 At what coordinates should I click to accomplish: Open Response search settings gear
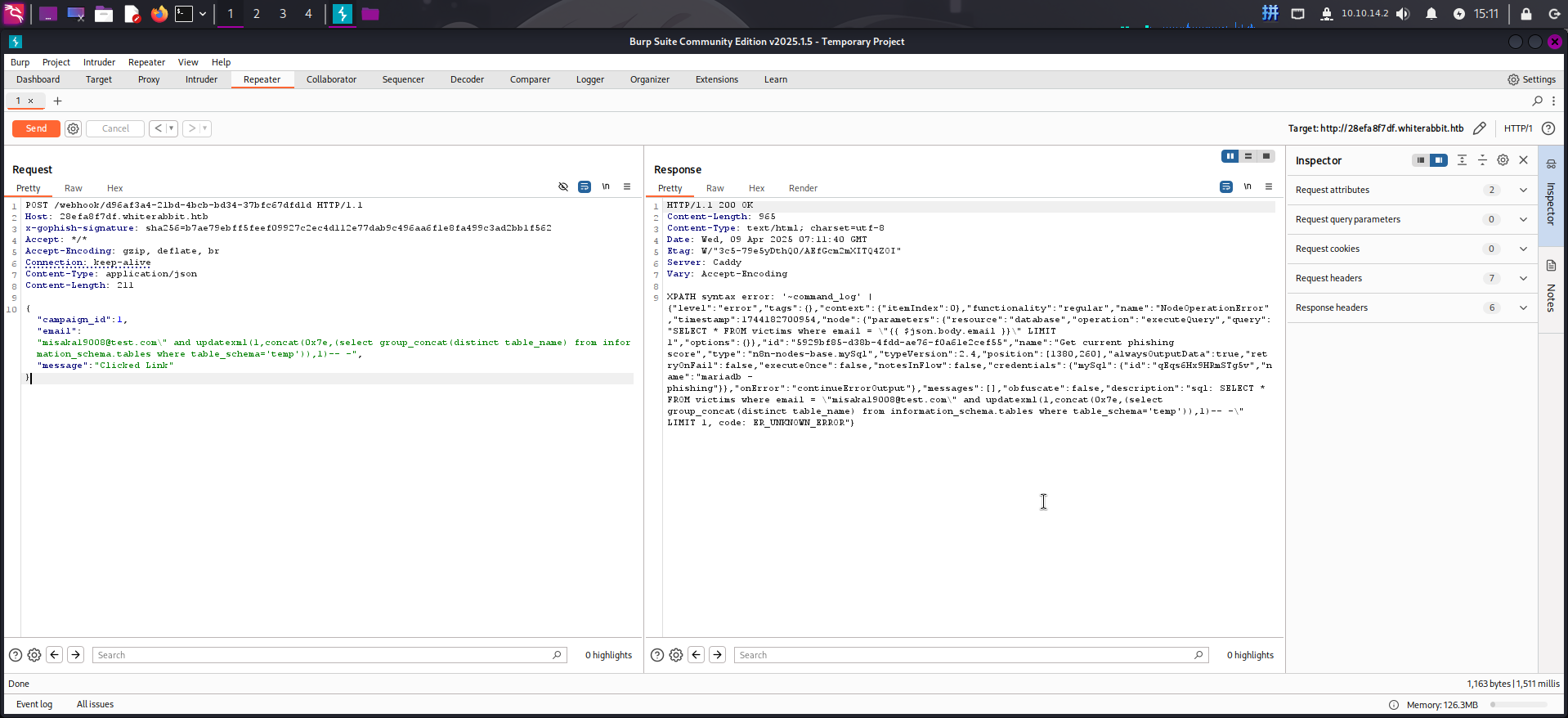click(x=676, y=655)
